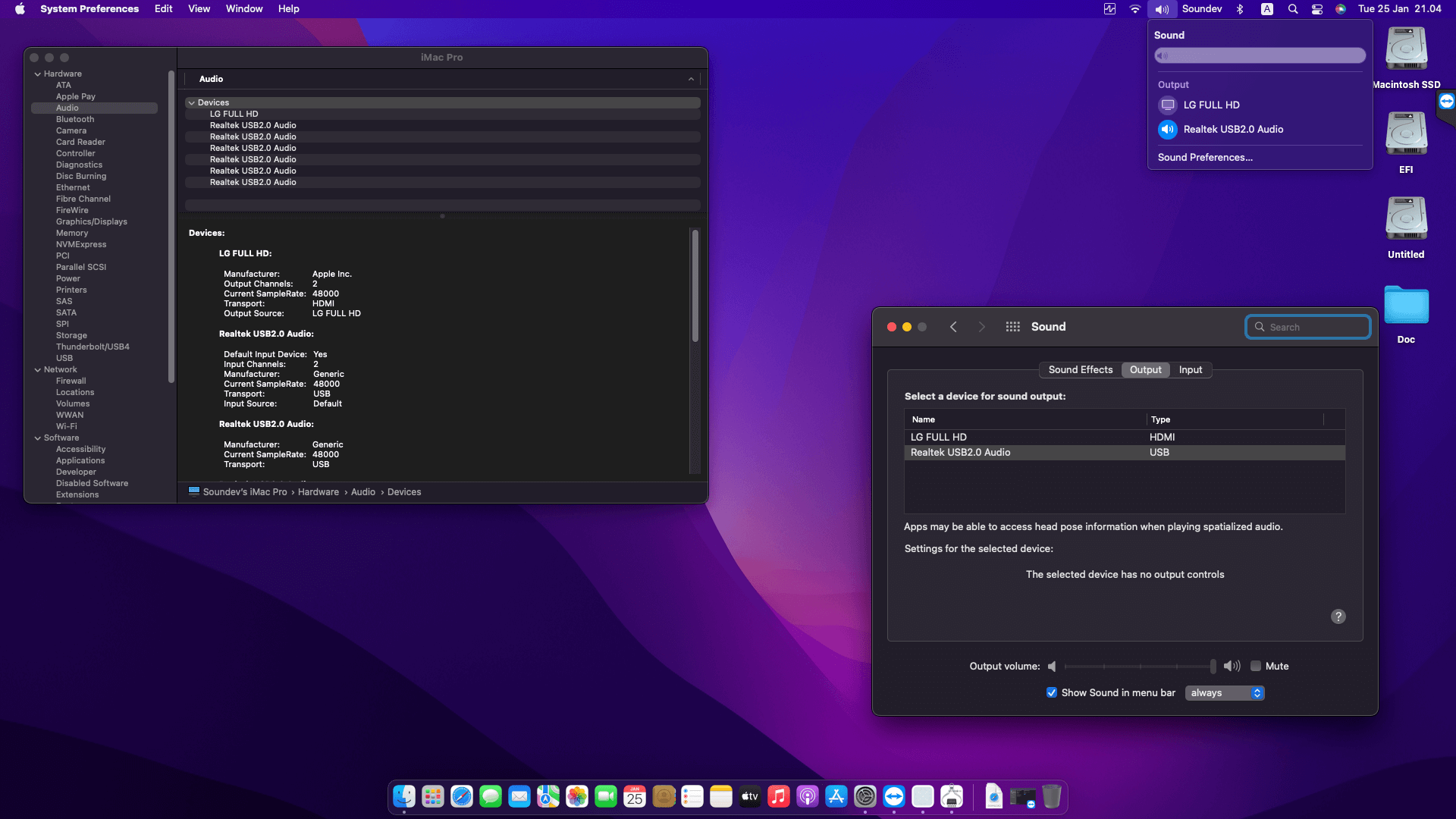Screen dimensions: 1456x819
Task: Switch to the Sound Effects tab
Action: pyautogui.click(x=1080, y=370)
